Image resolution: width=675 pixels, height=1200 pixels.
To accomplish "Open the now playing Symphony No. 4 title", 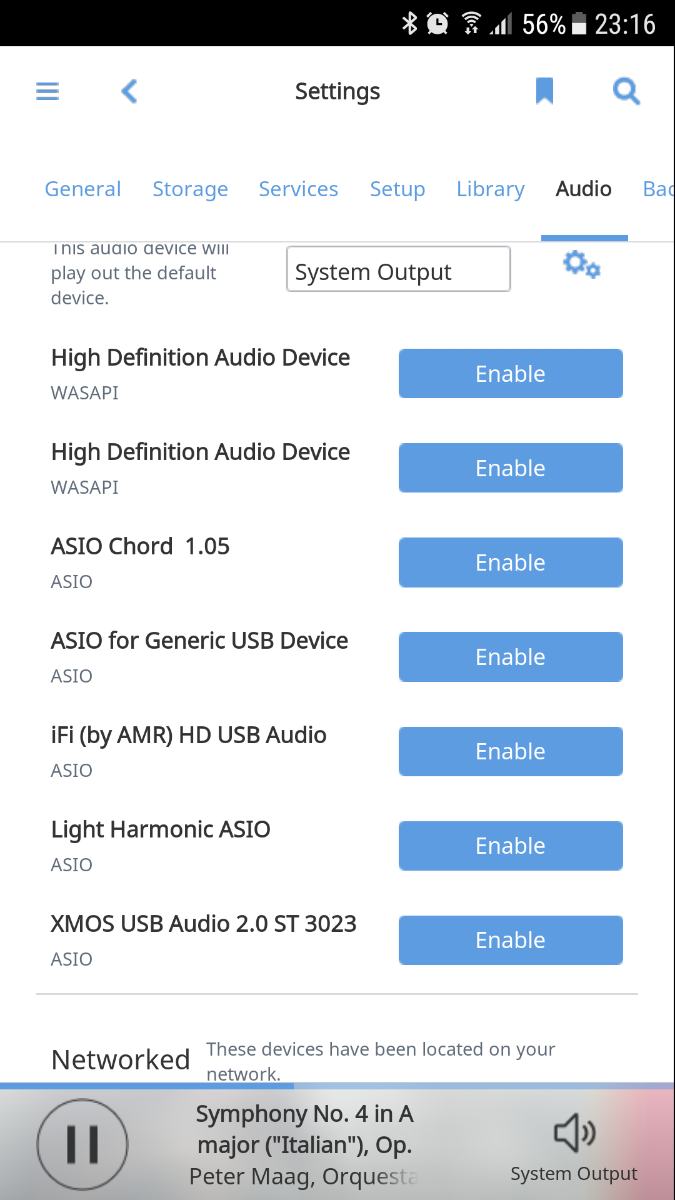I will tap(304, 1129).
